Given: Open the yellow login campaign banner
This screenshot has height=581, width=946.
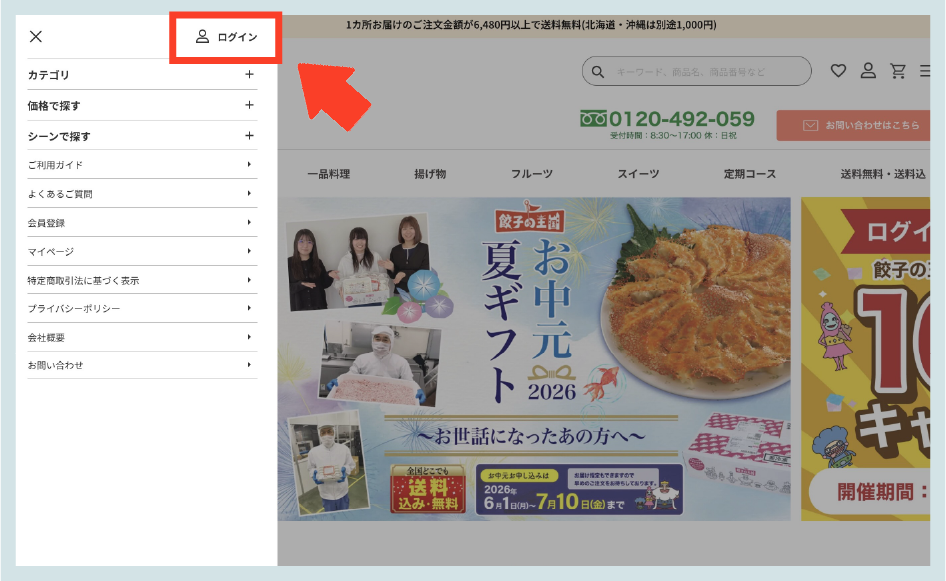Looking at the screenshot, I should 865,359.
